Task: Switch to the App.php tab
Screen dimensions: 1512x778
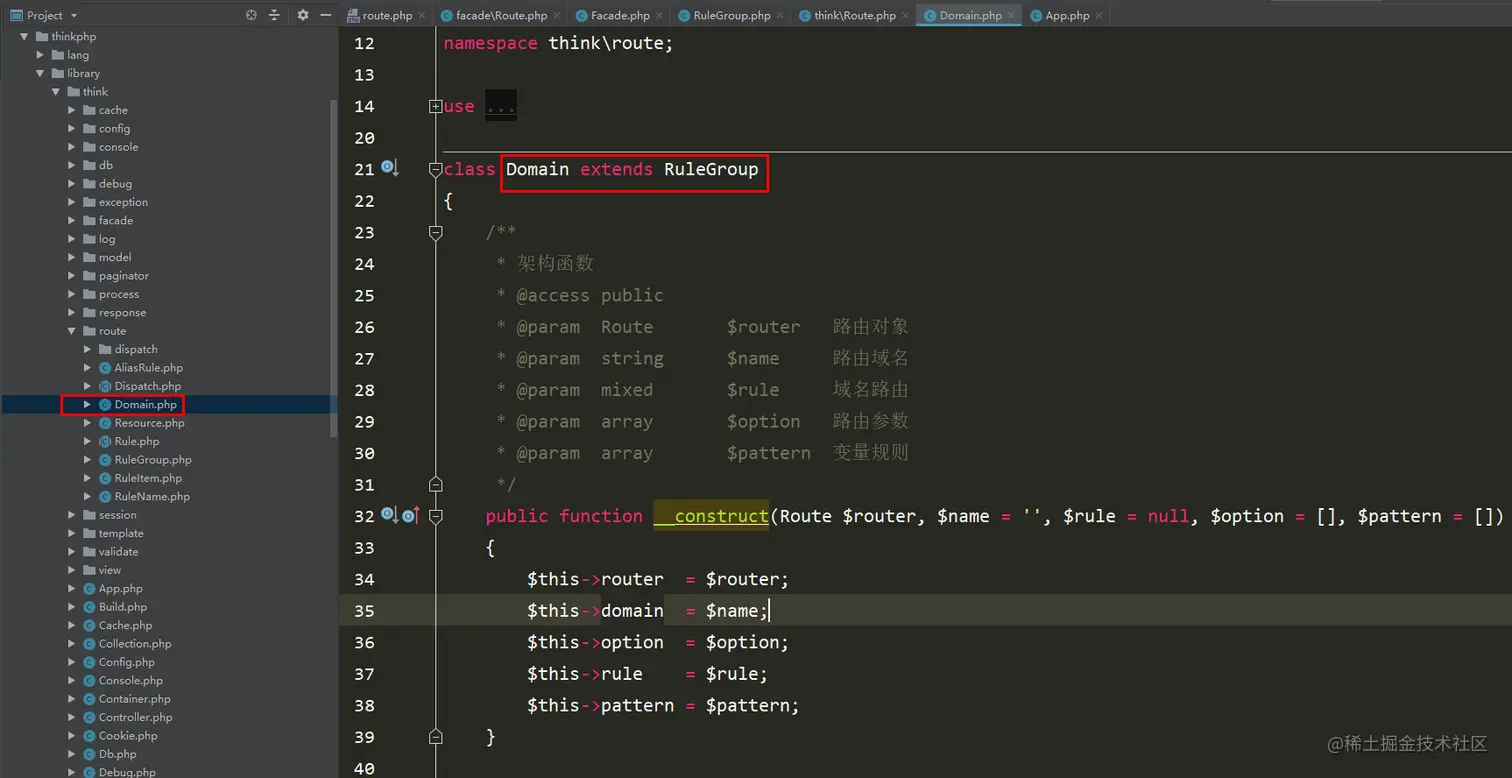Action: pos(1067,15)
